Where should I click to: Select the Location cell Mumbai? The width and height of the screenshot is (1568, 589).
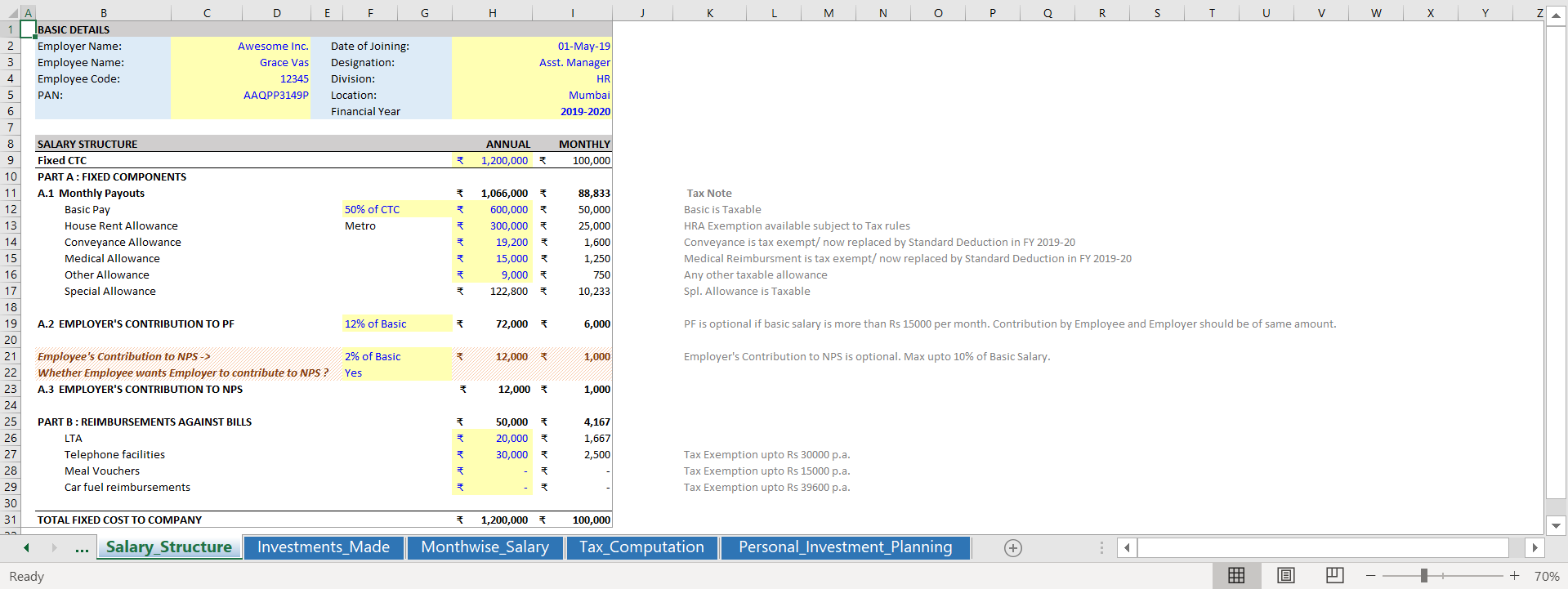589,96
